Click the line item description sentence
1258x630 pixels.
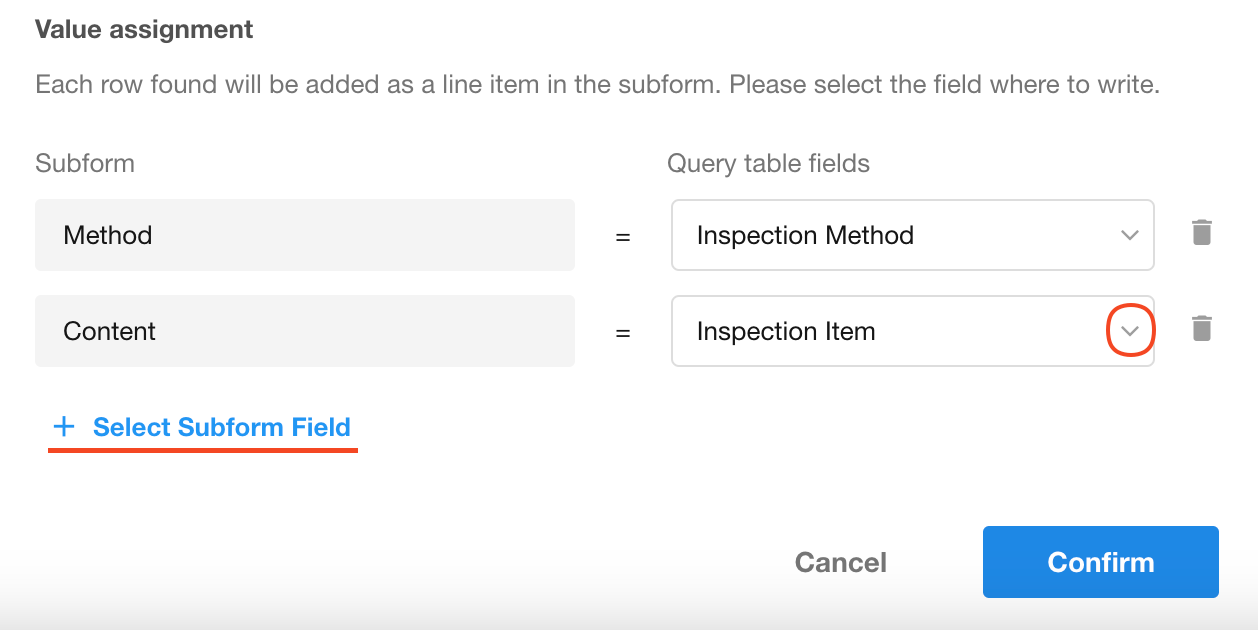click(597, 84)
